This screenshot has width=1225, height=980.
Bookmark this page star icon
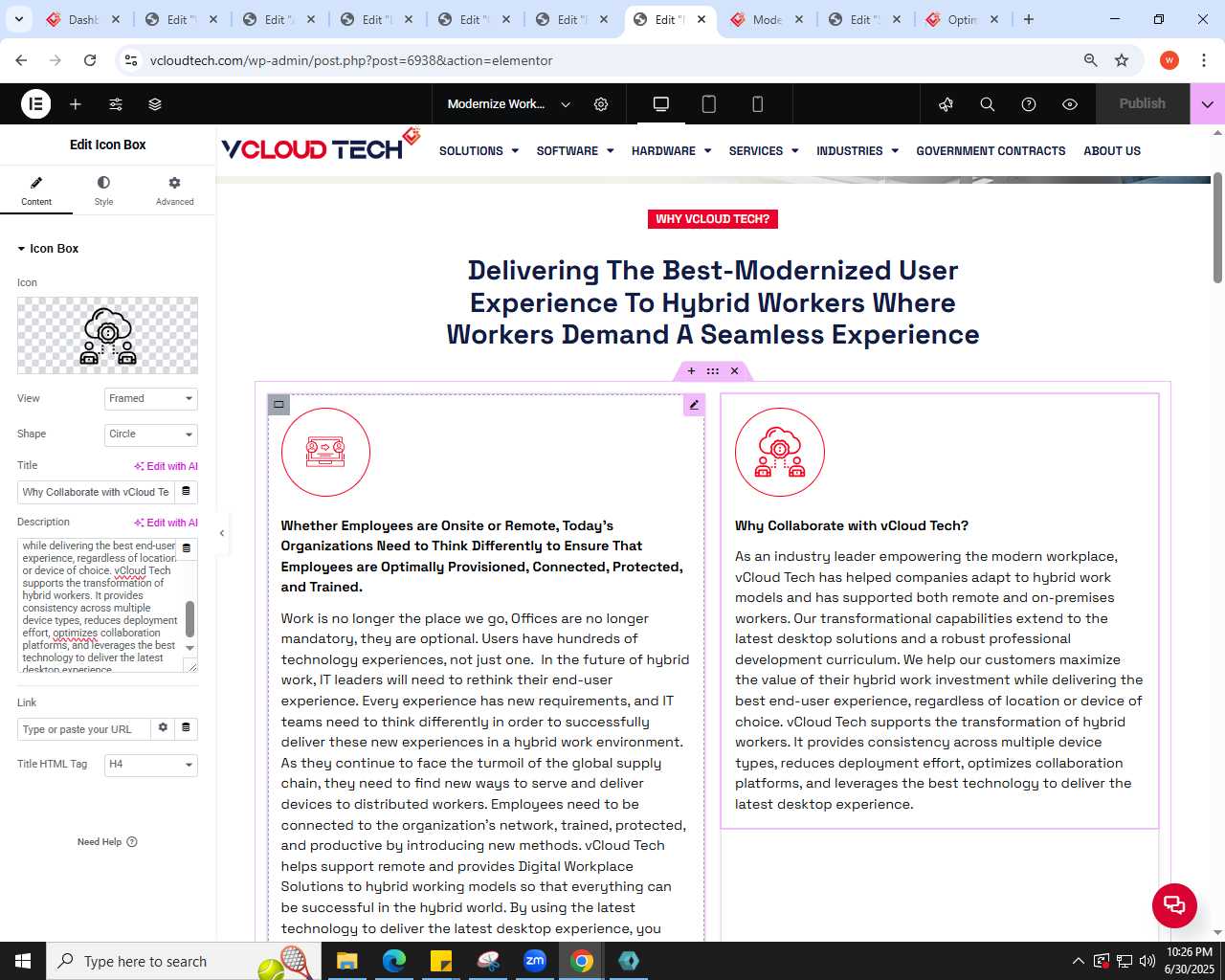[1122, 60]
